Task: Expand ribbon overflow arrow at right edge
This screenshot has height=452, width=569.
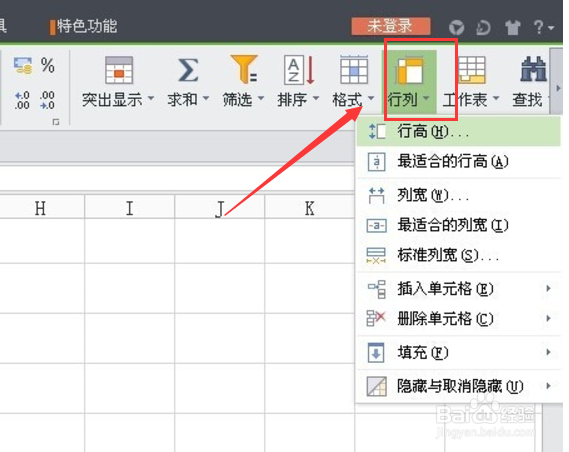Action: (558, 88)
